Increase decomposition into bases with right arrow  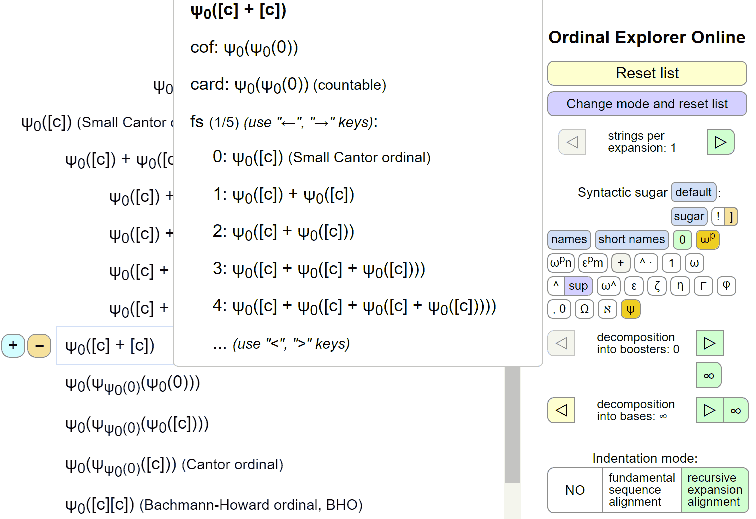(710, 410)
